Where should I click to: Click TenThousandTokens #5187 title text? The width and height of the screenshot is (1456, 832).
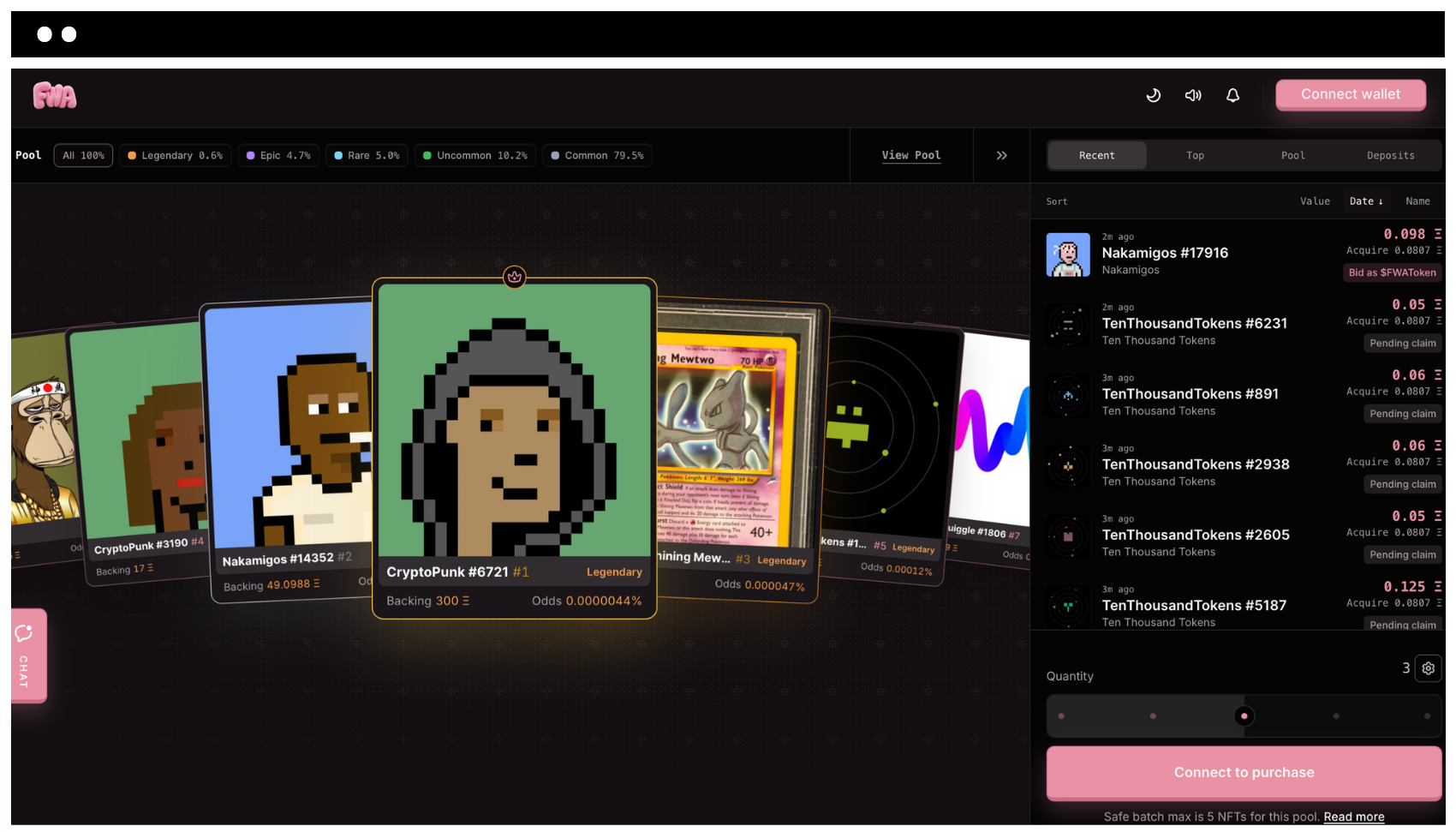(1194, 606)
